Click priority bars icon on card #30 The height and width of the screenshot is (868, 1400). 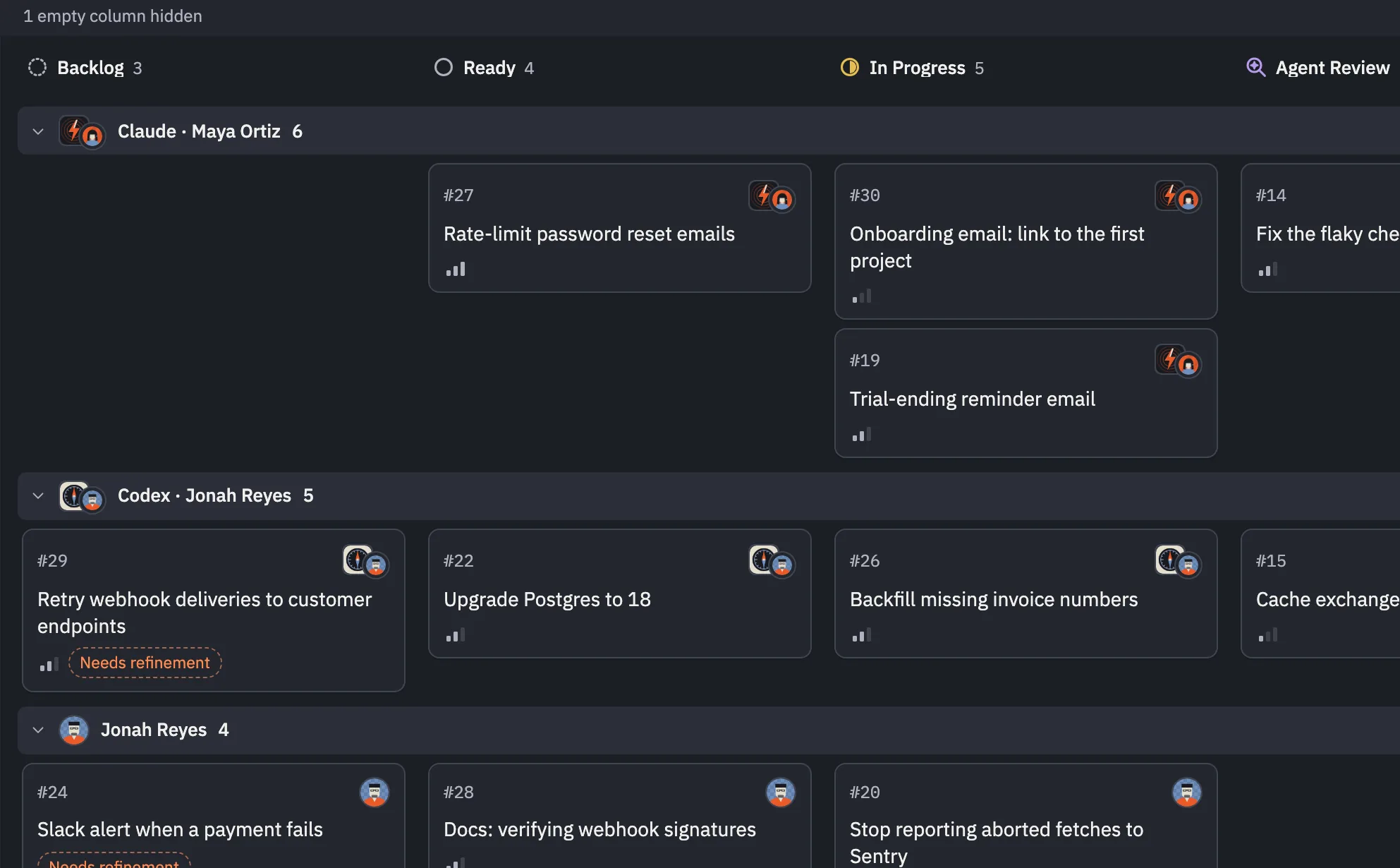(862, 296)
